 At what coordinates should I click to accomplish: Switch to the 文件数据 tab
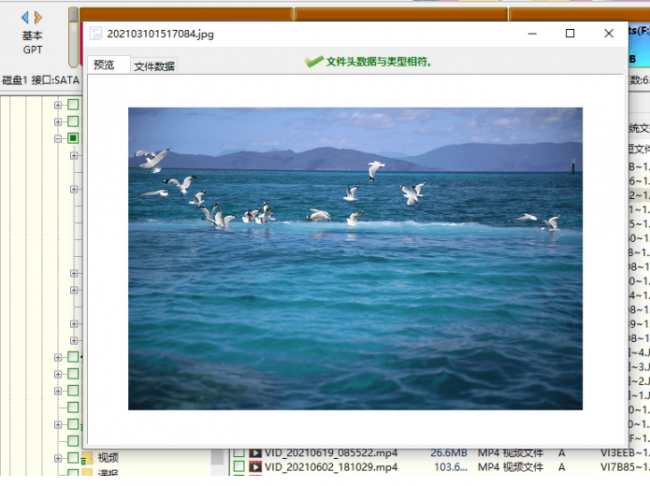point(154,66)
